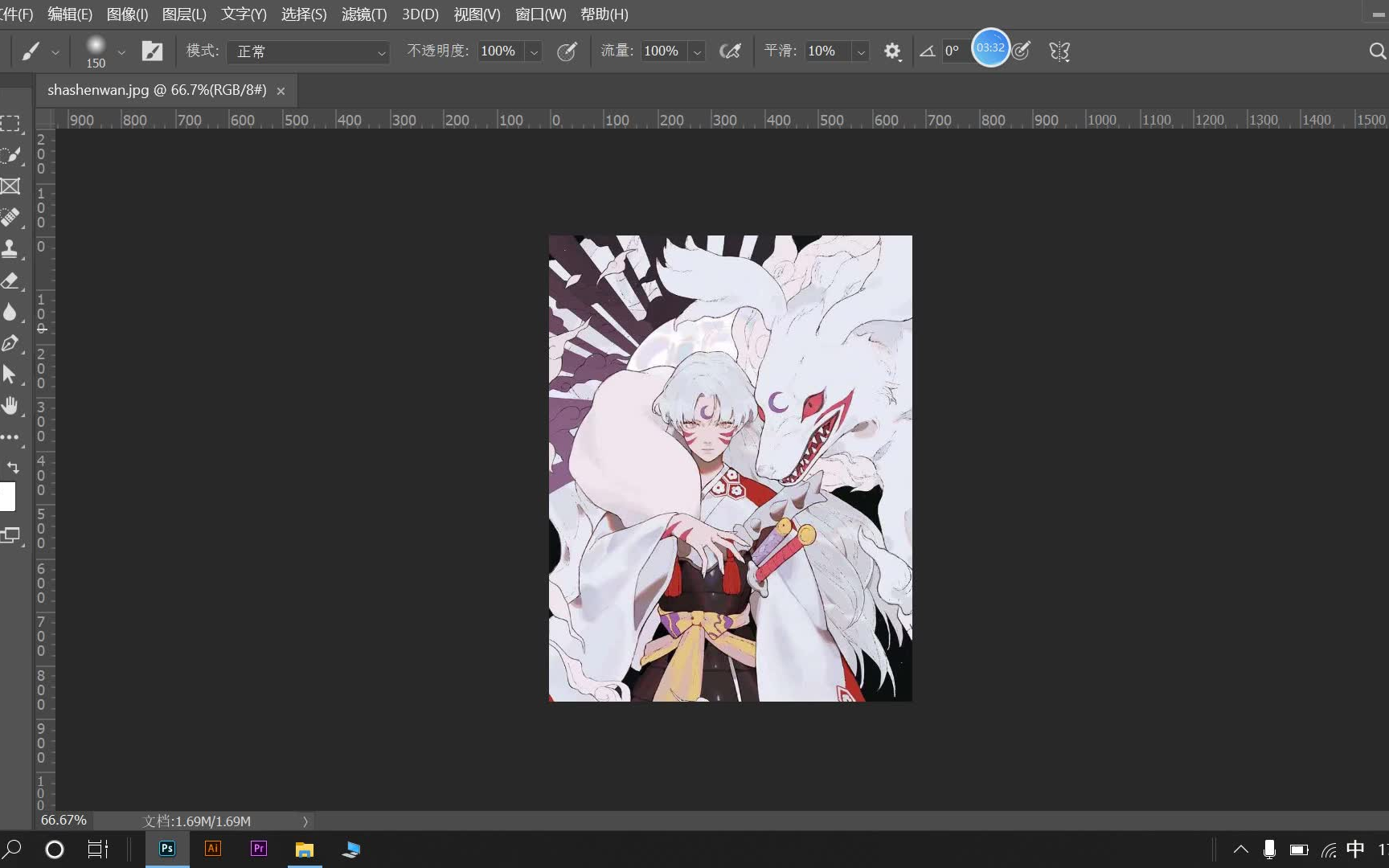Click the battery tray icon

pyautogui.click(x=1299, y=850)
